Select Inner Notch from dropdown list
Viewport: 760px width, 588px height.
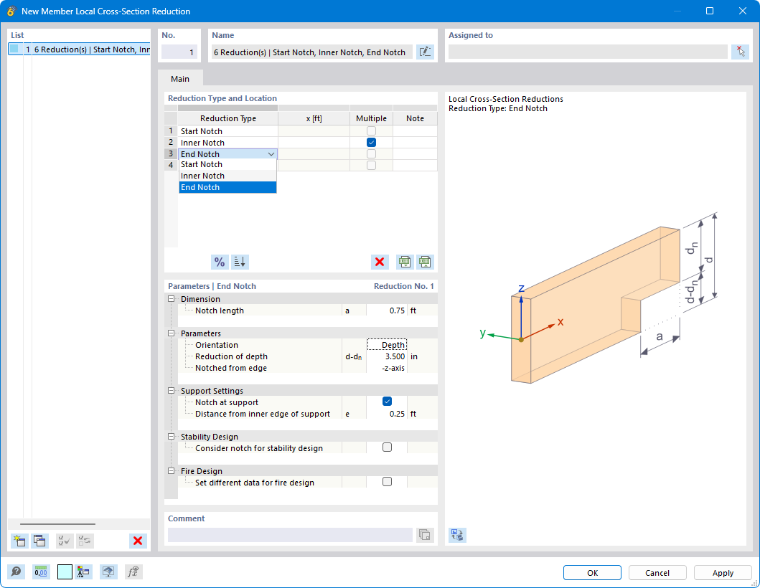pos(227,176)
